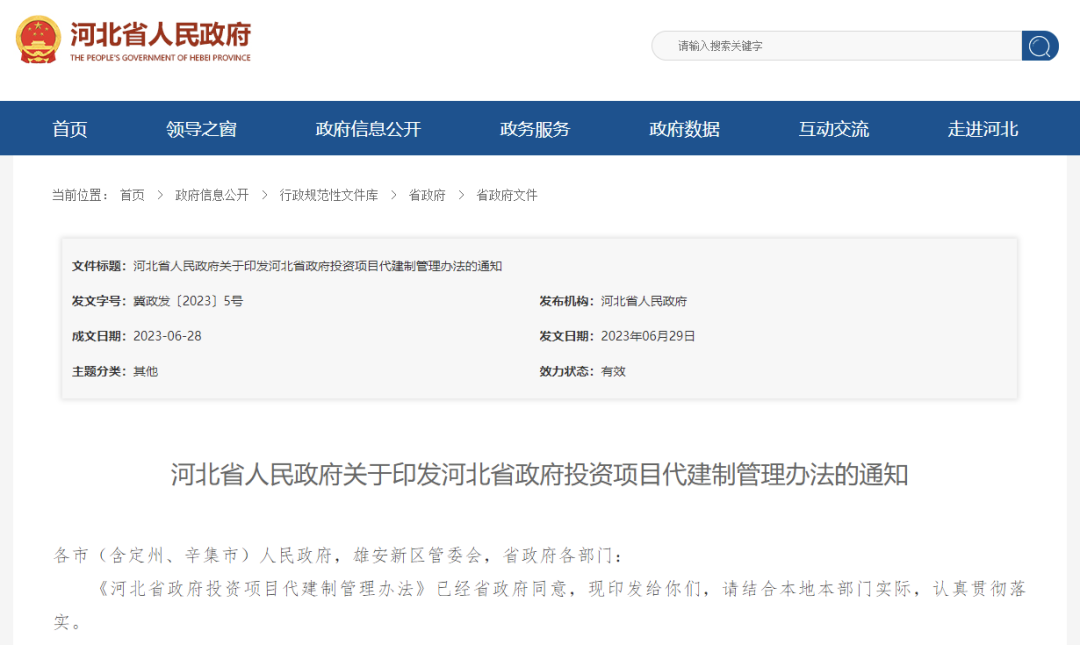Open the 首页 navigation menu item
The image size is (1080, 645).
pos(70,129)
